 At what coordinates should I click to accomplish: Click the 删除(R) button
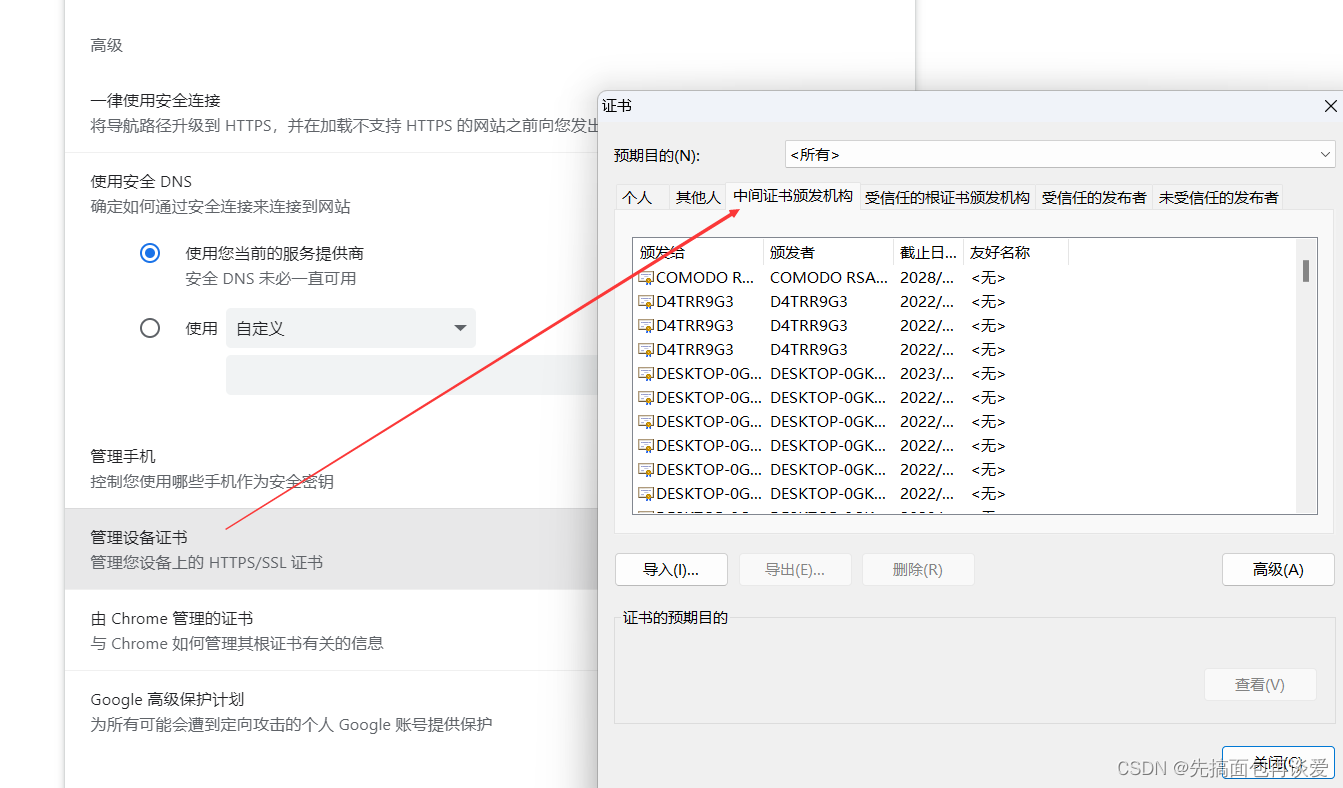tap(918, 570)
